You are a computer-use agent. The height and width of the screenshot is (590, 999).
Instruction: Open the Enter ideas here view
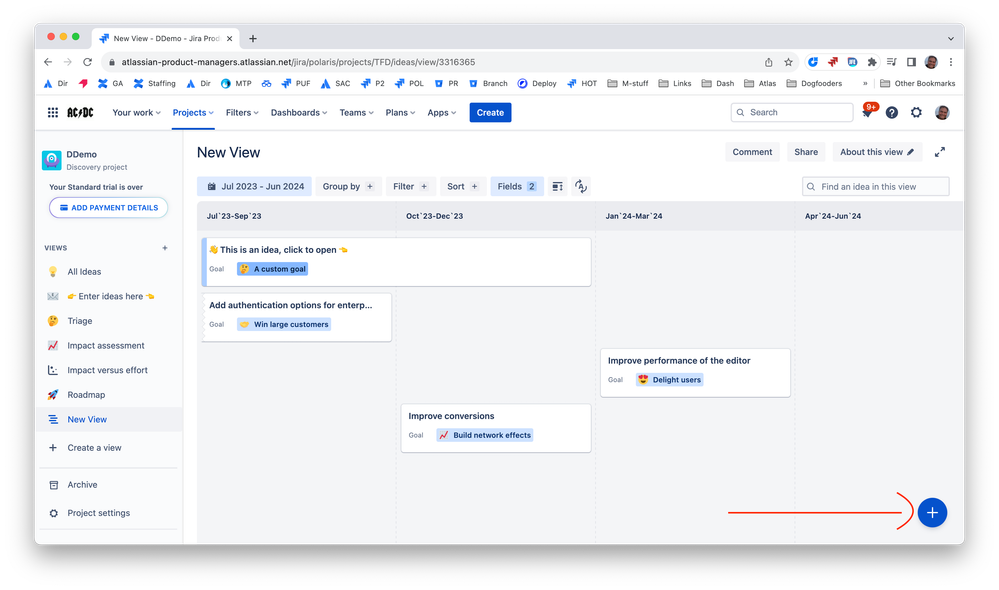(110, 296)
